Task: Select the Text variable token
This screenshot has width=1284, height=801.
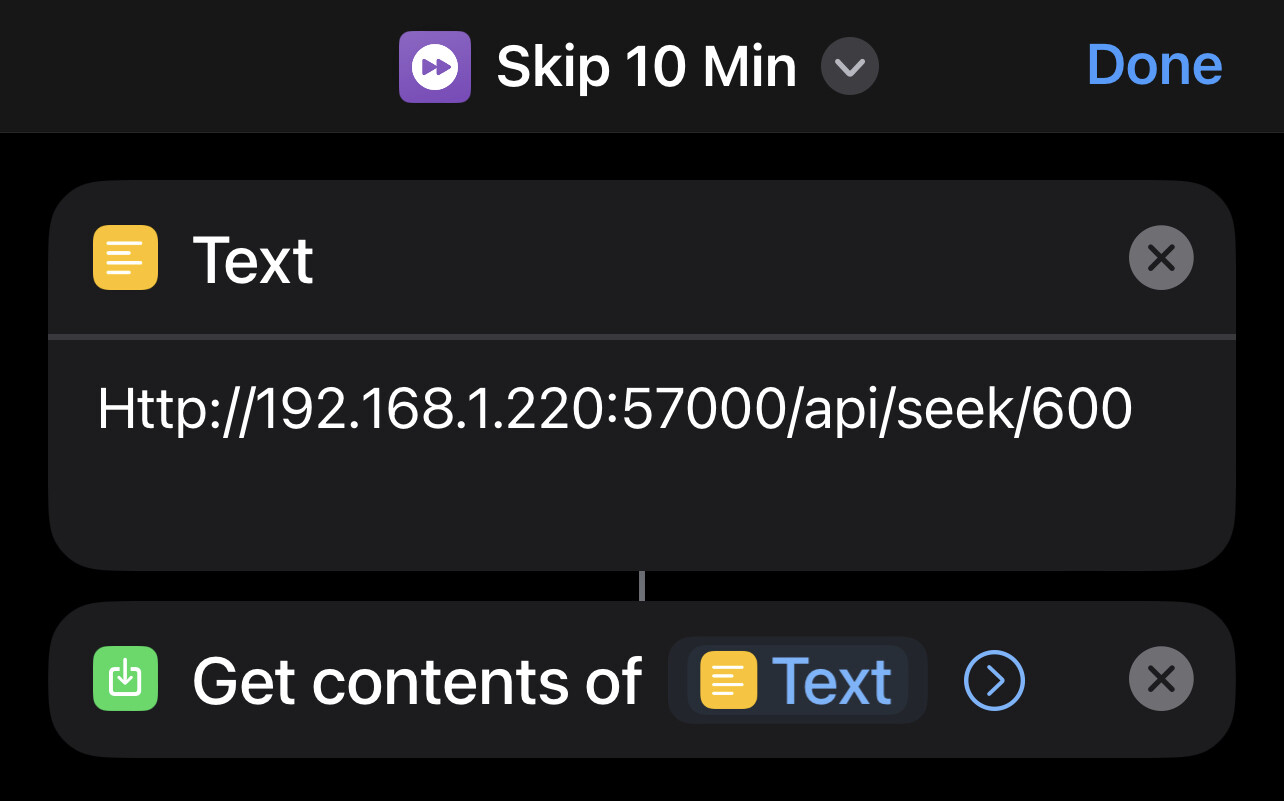Action: click(x=798, y=680)
